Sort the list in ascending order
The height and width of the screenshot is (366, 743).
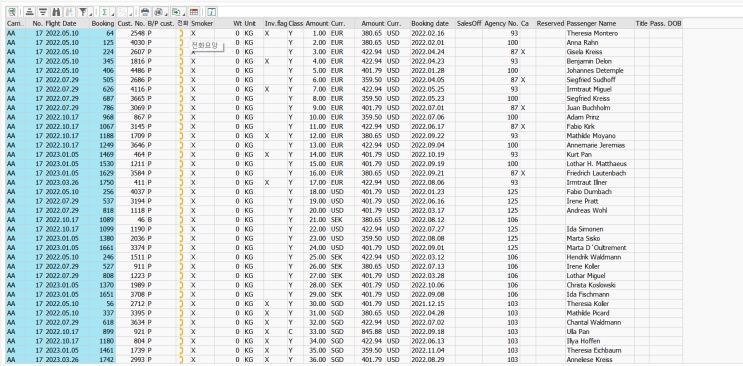[x=30, y=12]
